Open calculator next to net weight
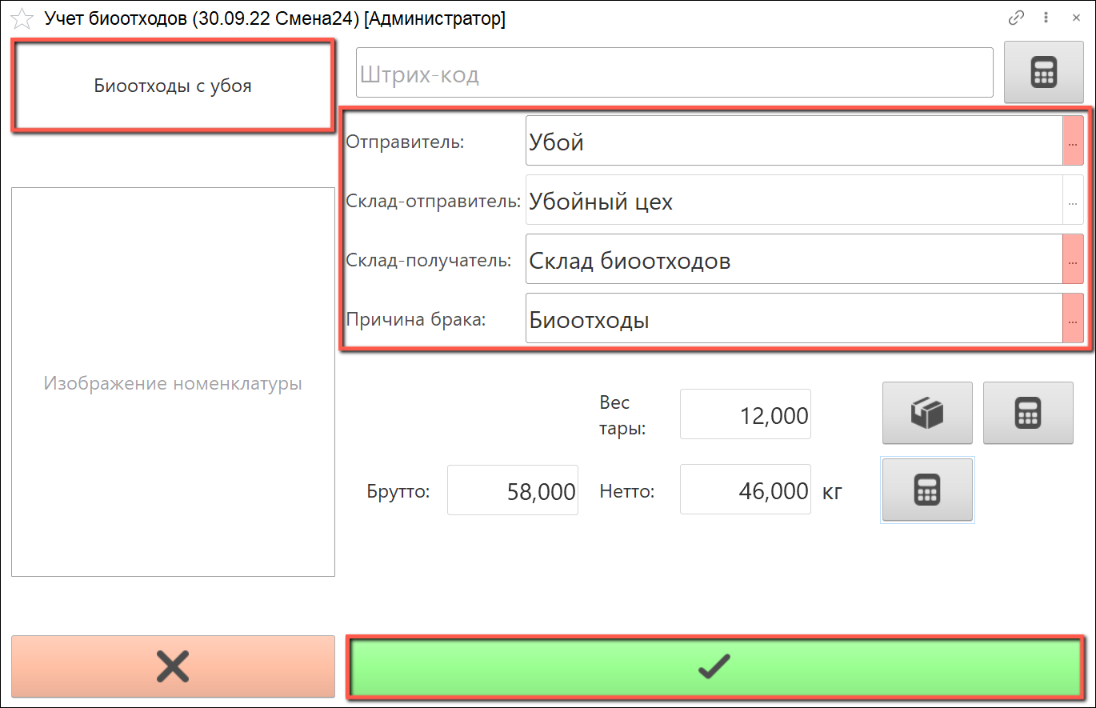This screenshot has height=708, width=1096. 927,490
